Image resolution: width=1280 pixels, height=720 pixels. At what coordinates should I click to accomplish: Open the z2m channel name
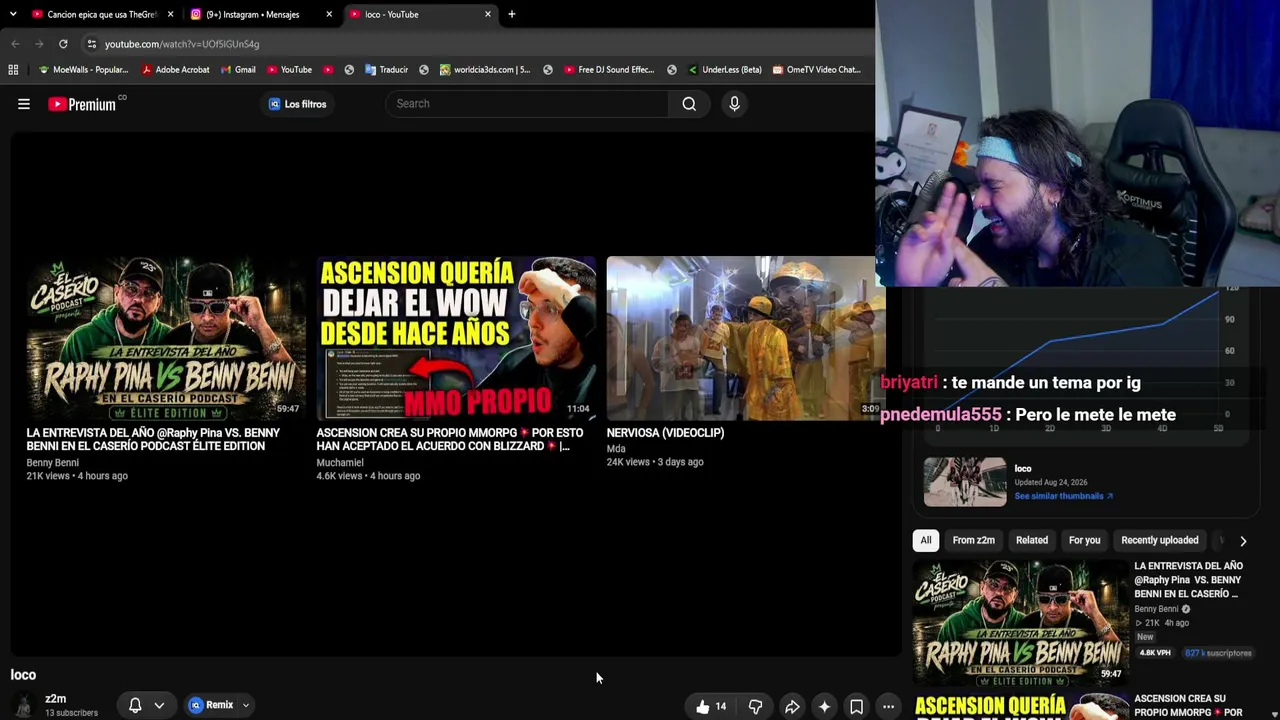coord(56,699)
